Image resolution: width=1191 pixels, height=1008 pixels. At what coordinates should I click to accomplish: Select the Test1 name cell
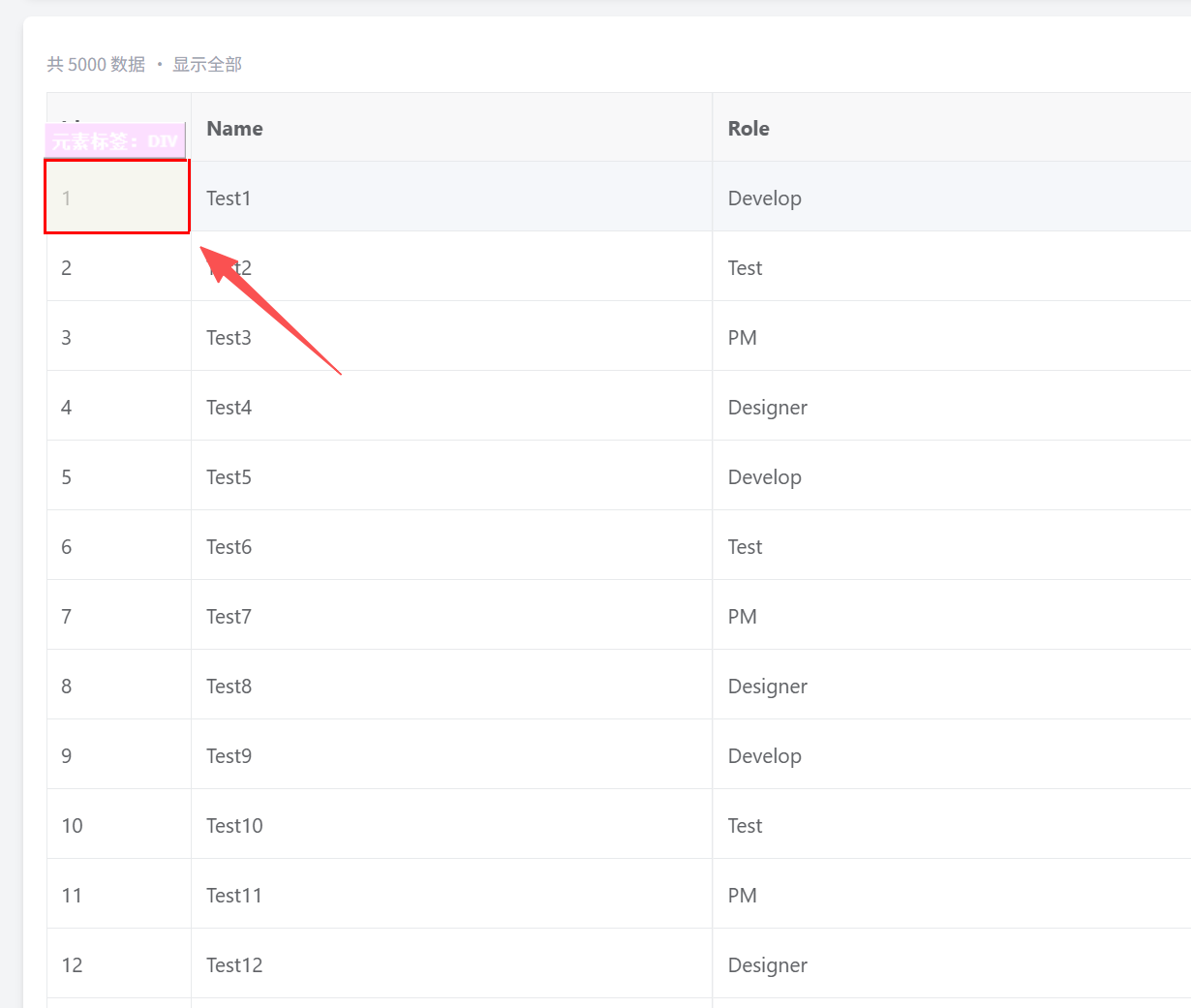tap(229, 199)
